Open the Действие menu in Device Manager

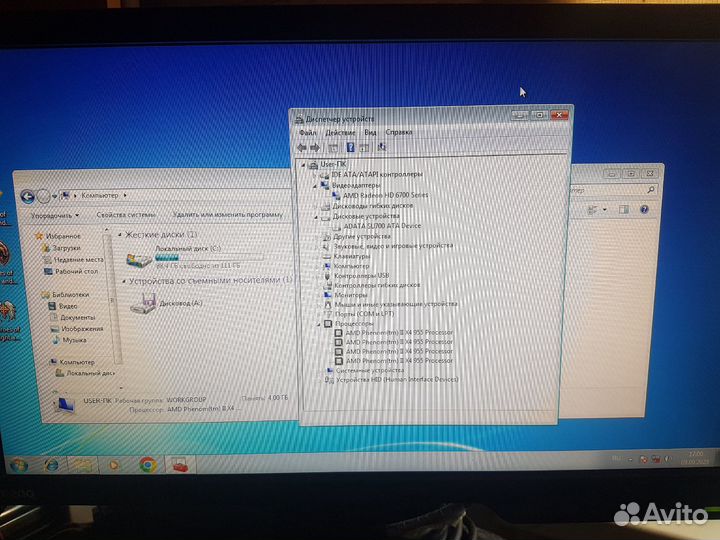click(x=340, y=133)
